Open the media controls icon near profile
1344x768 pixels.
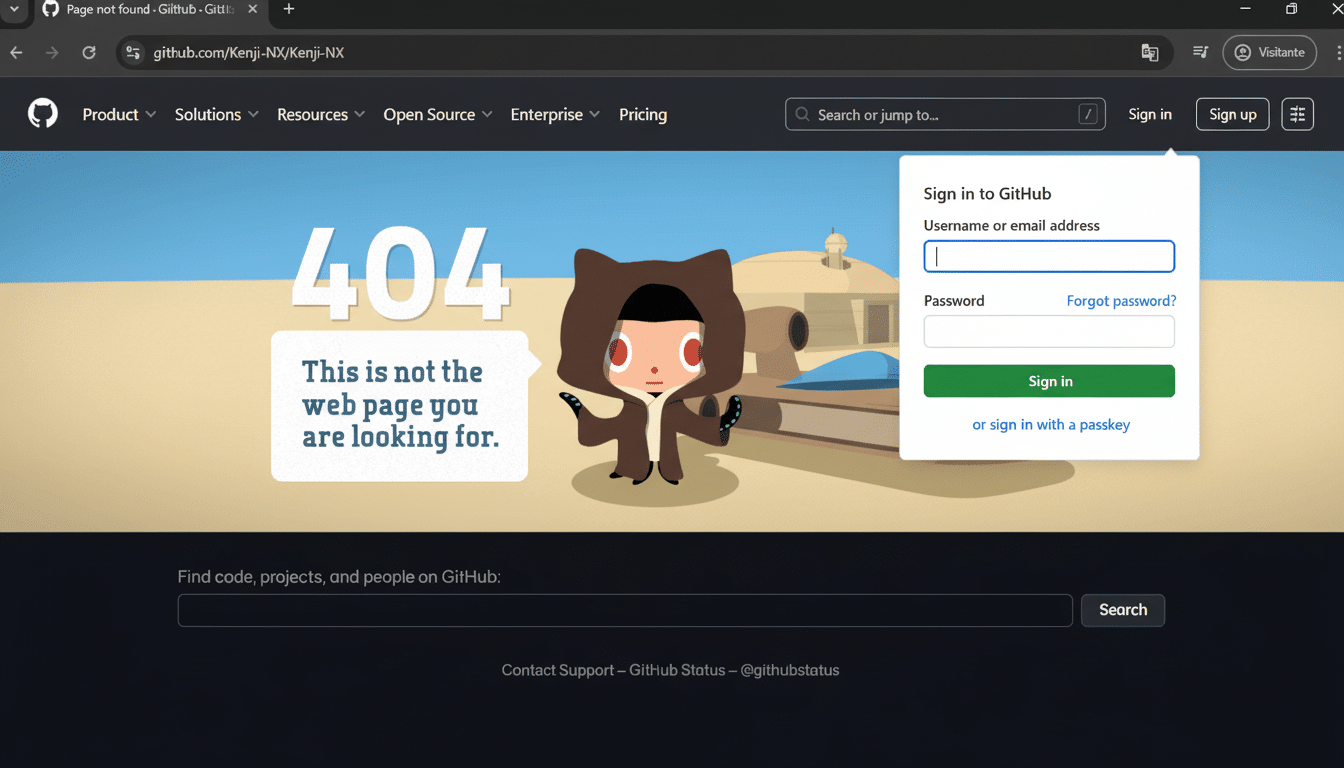click(x=1200, y=52)
